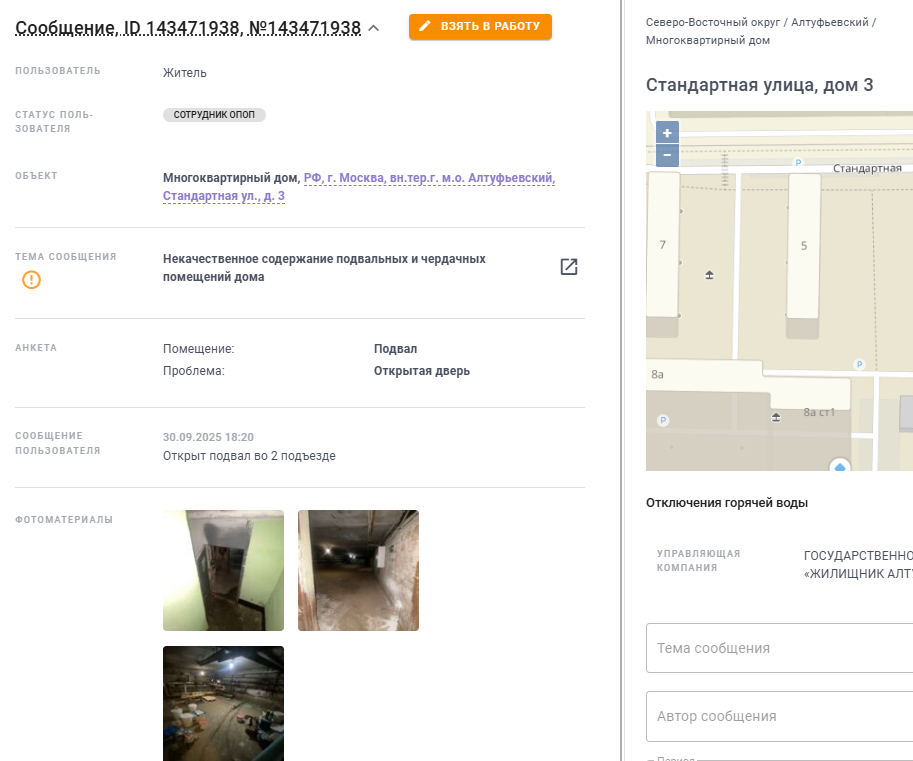Open the green-walled basement doorway photo

[x=224, y=571]
